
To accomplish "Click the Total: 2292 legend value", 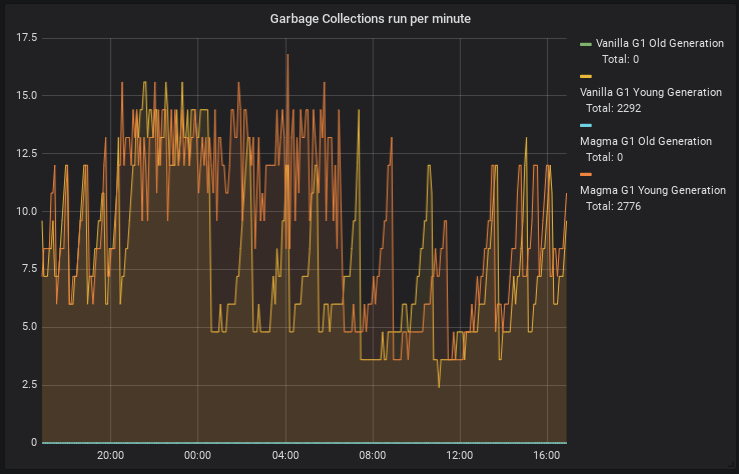I will (x=613, y=108).
